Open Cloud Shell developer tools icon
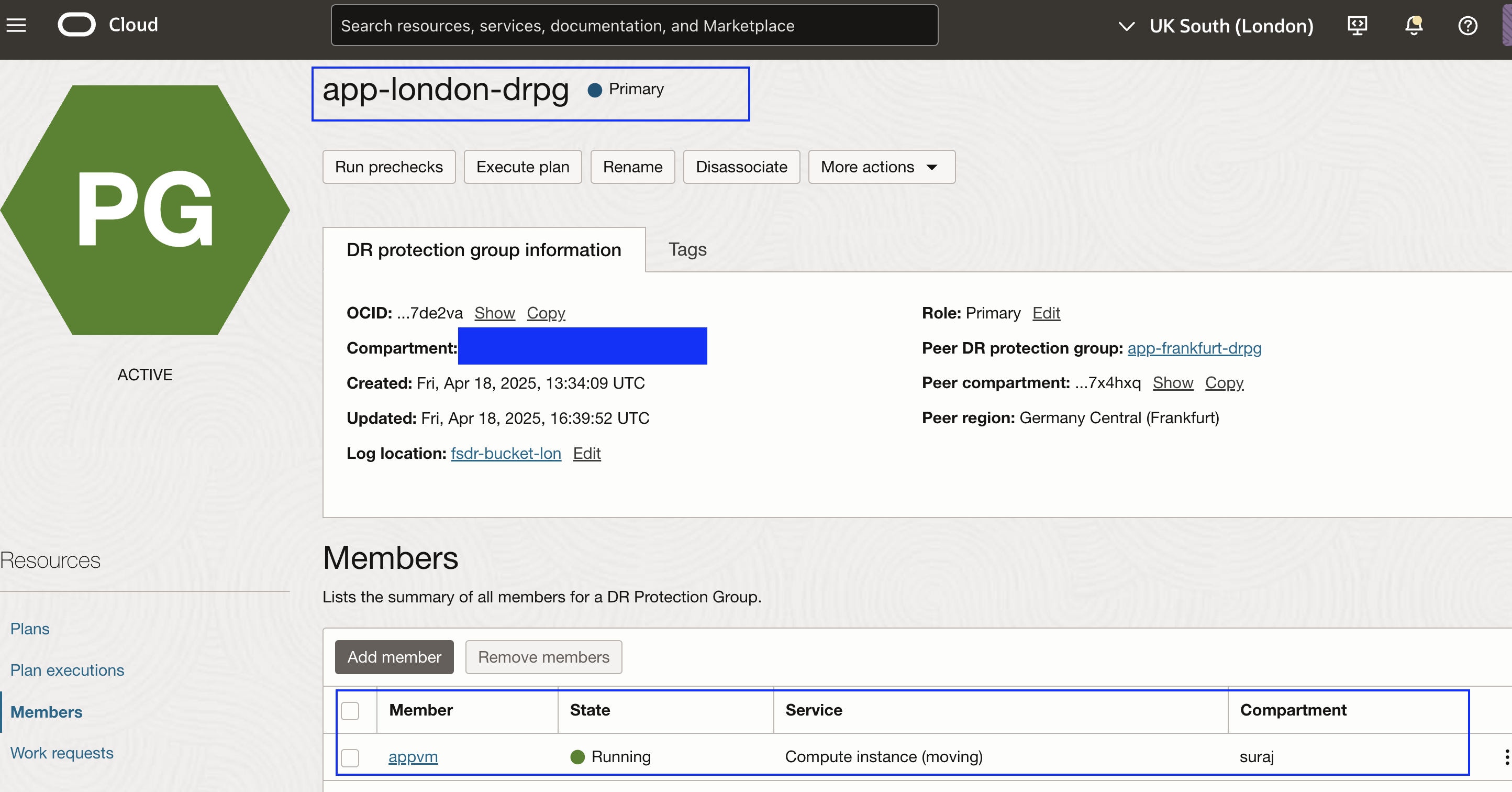 [1357, 25]
